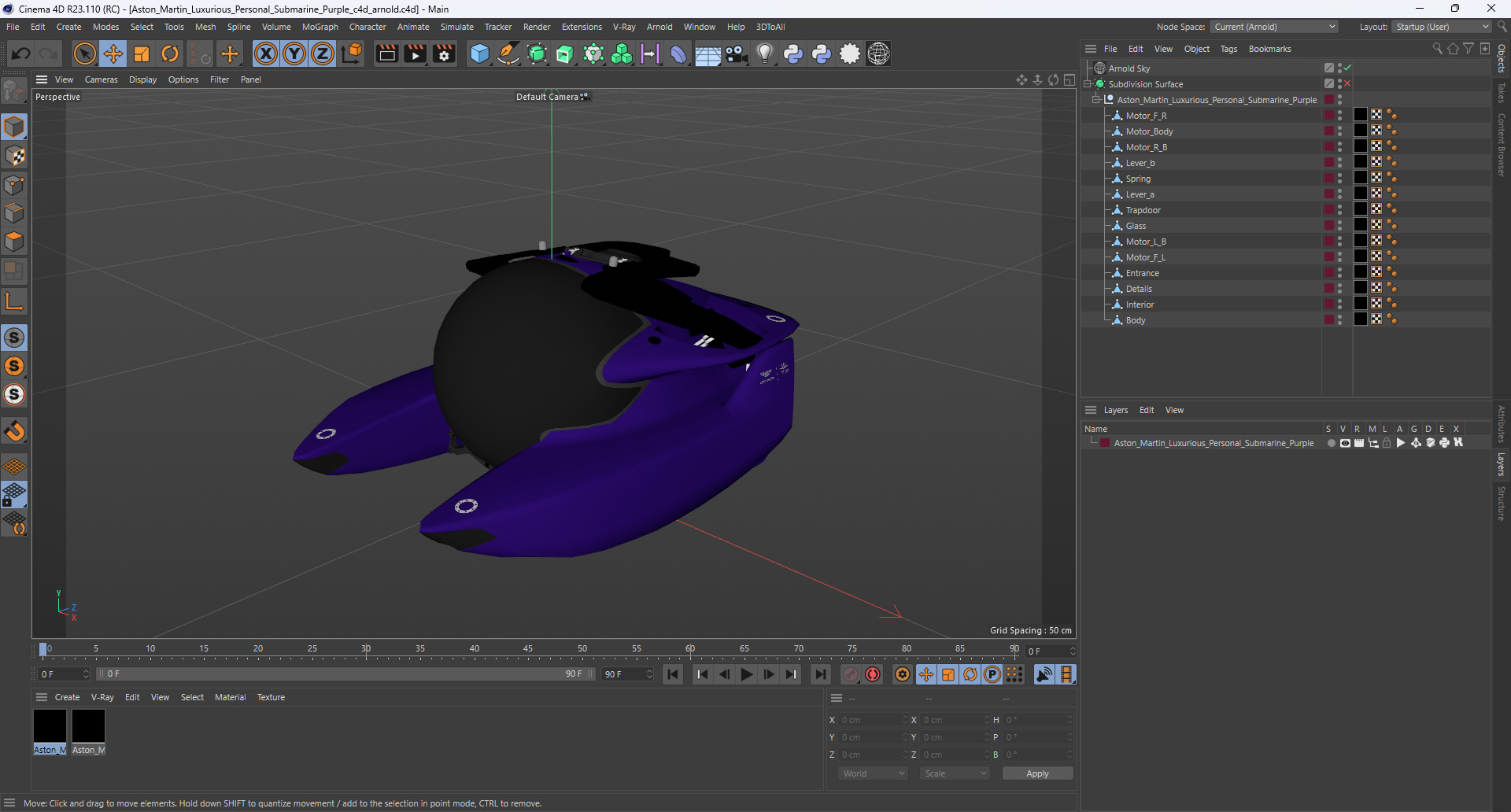Image resolution: width=1511 pixels, height=812 pixels.
Task: Go to the end of animation
Action: point(820,674)
